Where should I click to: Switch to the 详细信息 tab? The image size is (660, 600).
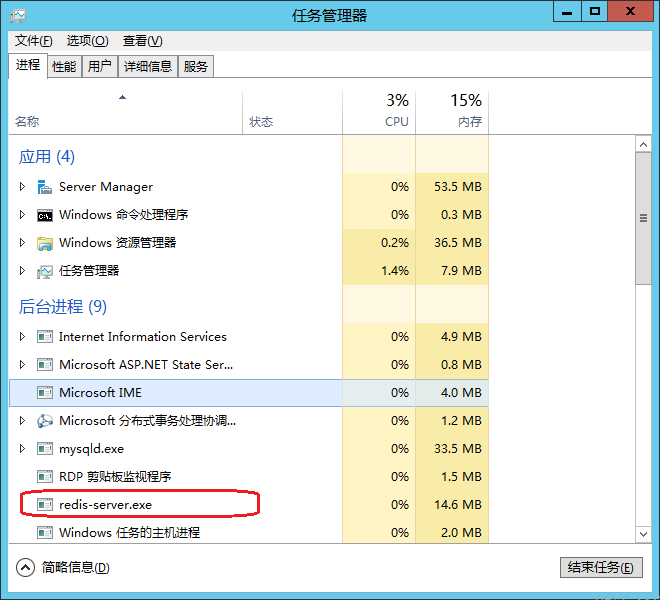coord(148,67)
